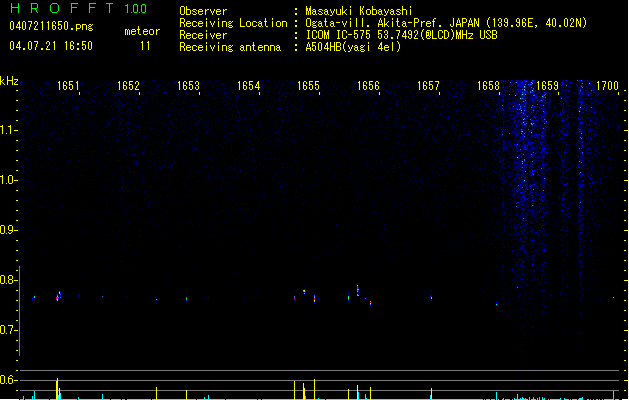The image size is (629, 400).
Task: Click the date 04.07.21 16:50
Action: pyautogui.click(x=51, y=46)
